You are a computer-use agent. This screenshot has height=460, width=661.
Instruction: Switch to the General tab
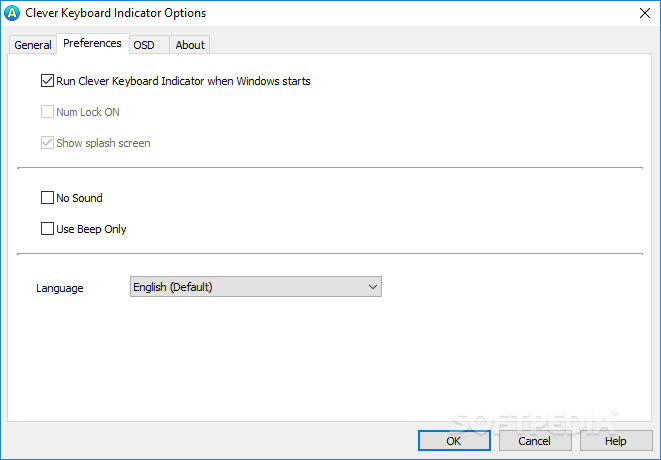coord(33,45)
